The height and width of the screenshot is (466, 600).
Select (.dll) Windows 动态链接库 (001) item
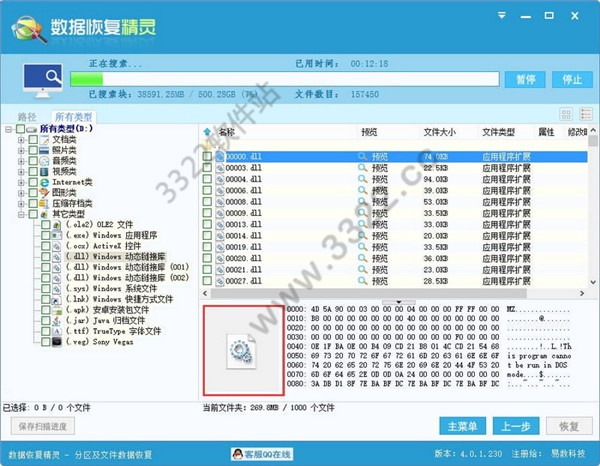pos(128,267)
